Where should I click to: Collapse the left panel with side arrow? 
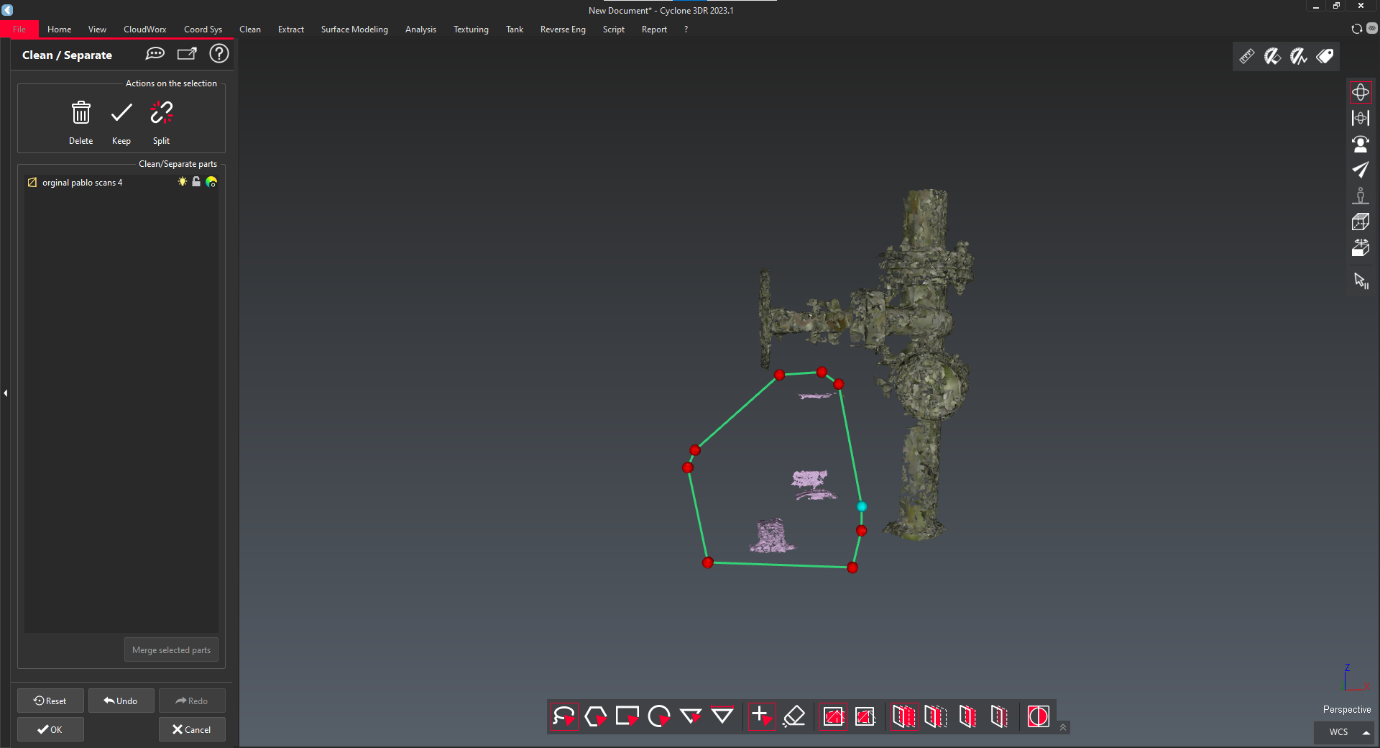(5, 393)
